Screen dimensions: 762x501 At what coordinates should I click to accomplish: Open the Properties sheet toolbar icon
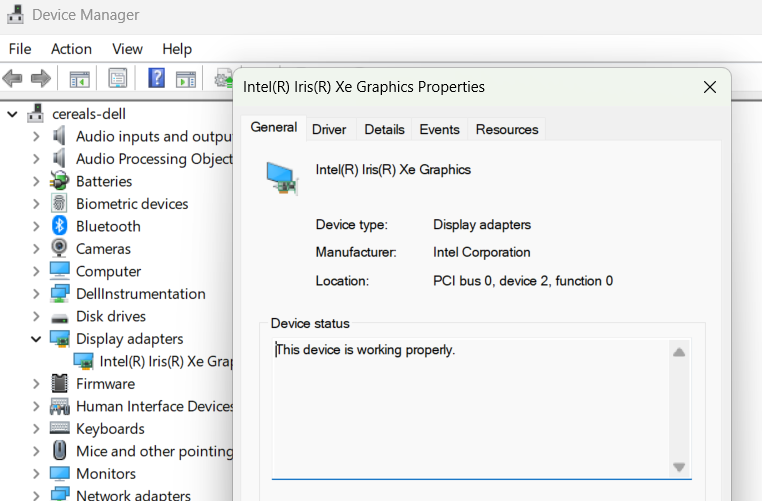coord(118,78)
